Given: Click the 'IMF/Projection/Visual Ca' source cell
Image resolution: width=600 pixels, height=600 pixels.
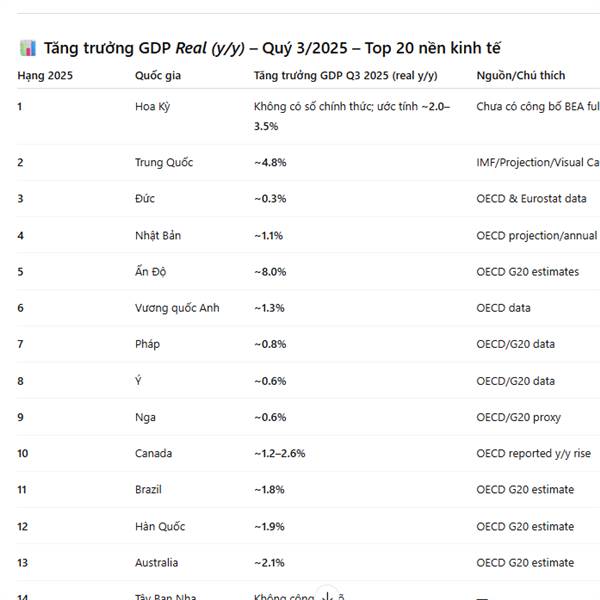Looking at the screenshot, I should coord(537,162).
